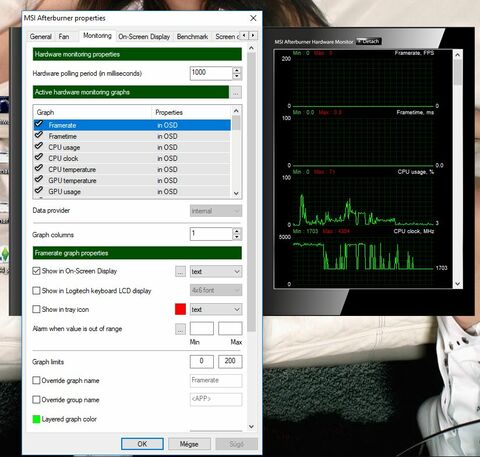Viewport: 480px width, 457px height.
Task: Click the Properties column header
Action: tap(191, 112)
